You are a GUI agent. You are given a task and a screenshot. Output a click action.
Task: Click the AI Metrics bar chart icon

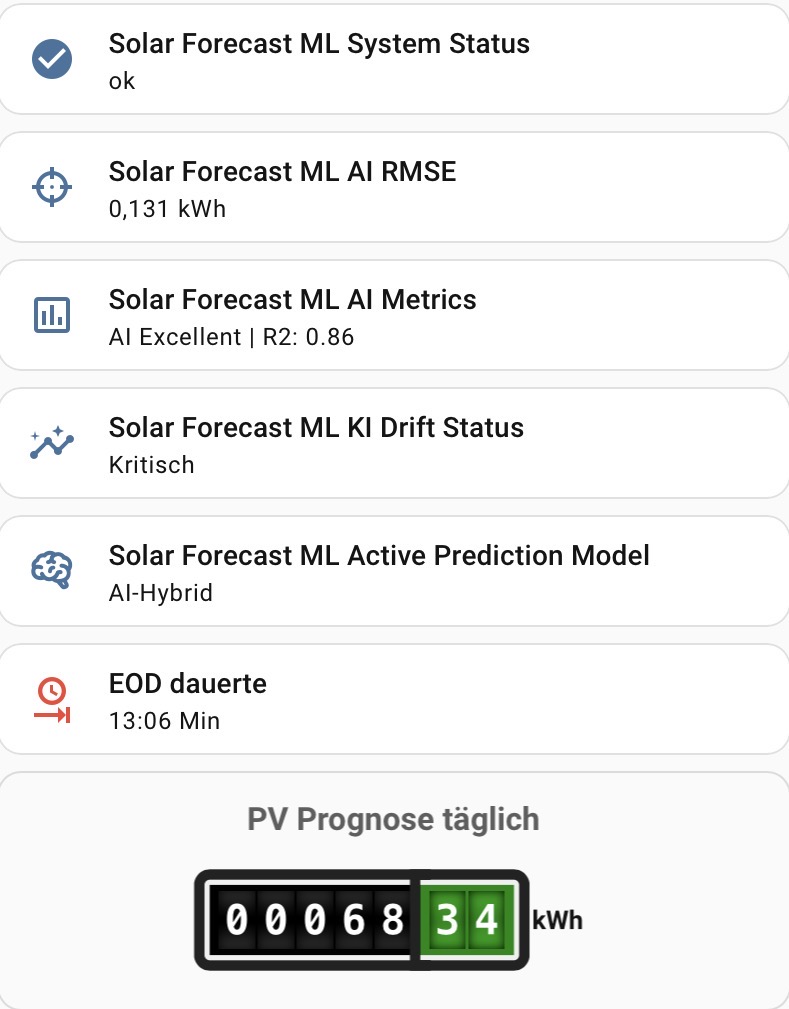pyautogui.click(x=52, y=315)
